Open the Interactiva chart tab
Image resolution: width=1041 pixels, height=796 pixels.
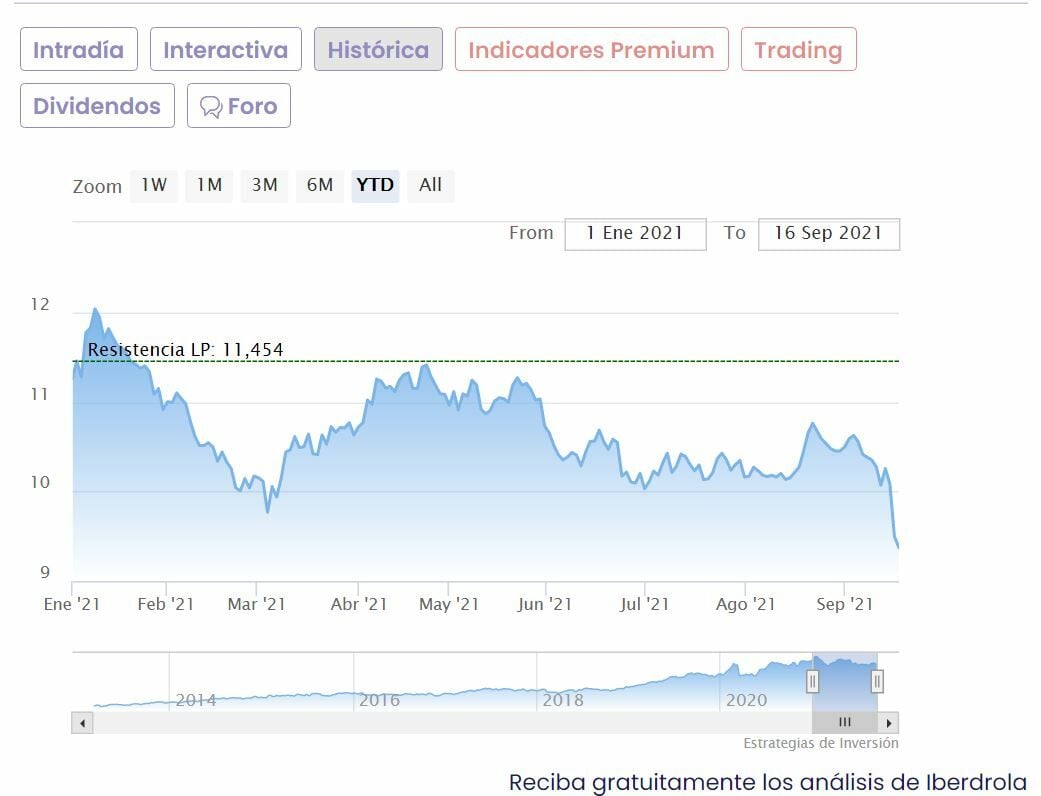[x=225, y=50]
